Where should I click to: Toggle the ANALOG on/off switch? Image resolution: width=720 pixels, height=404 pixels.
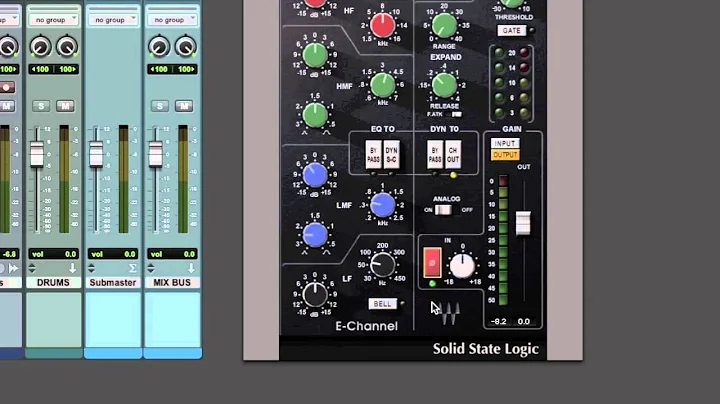(x=444, y=210)
